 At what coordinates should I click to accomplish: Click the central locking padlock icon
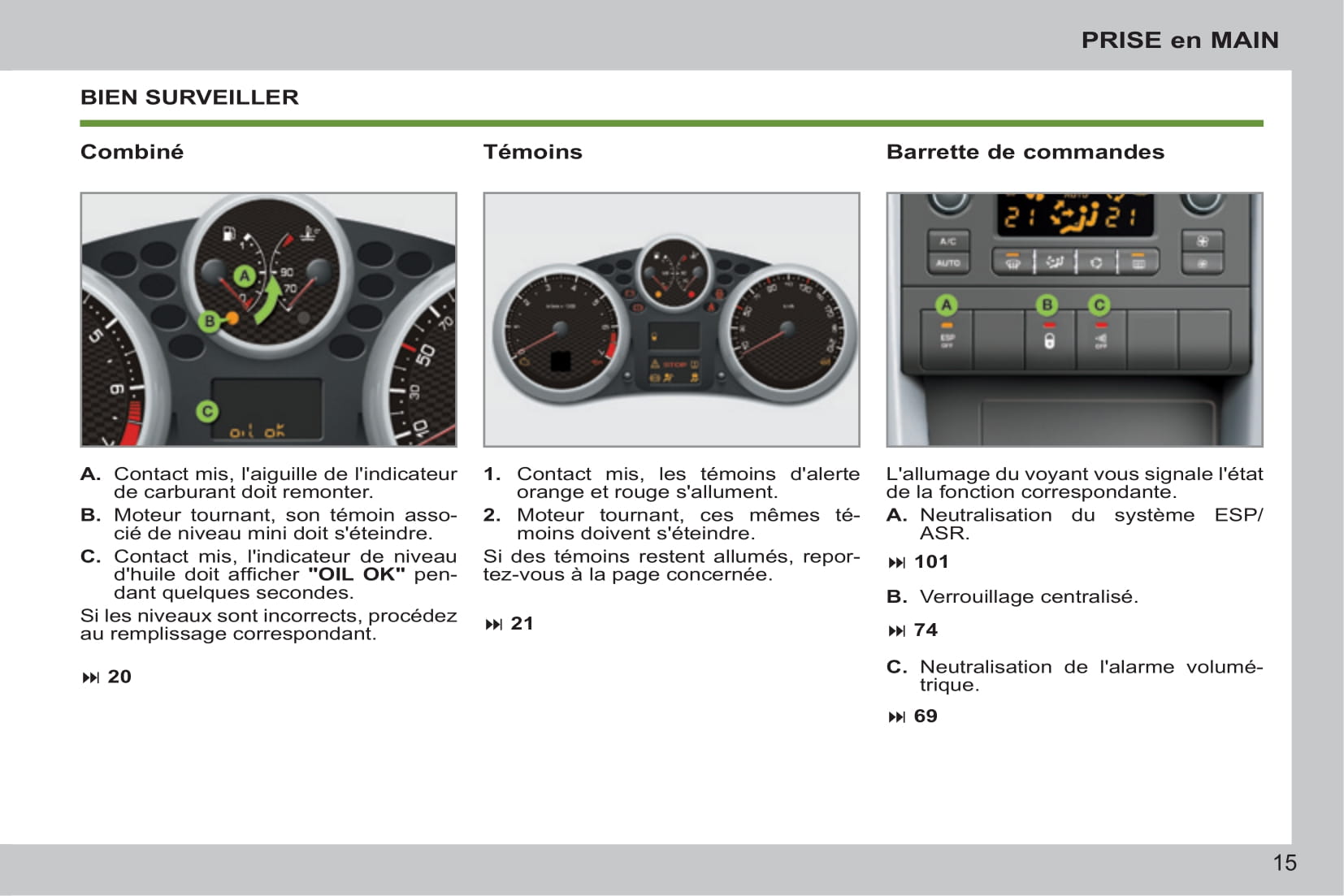(1048, 340)
